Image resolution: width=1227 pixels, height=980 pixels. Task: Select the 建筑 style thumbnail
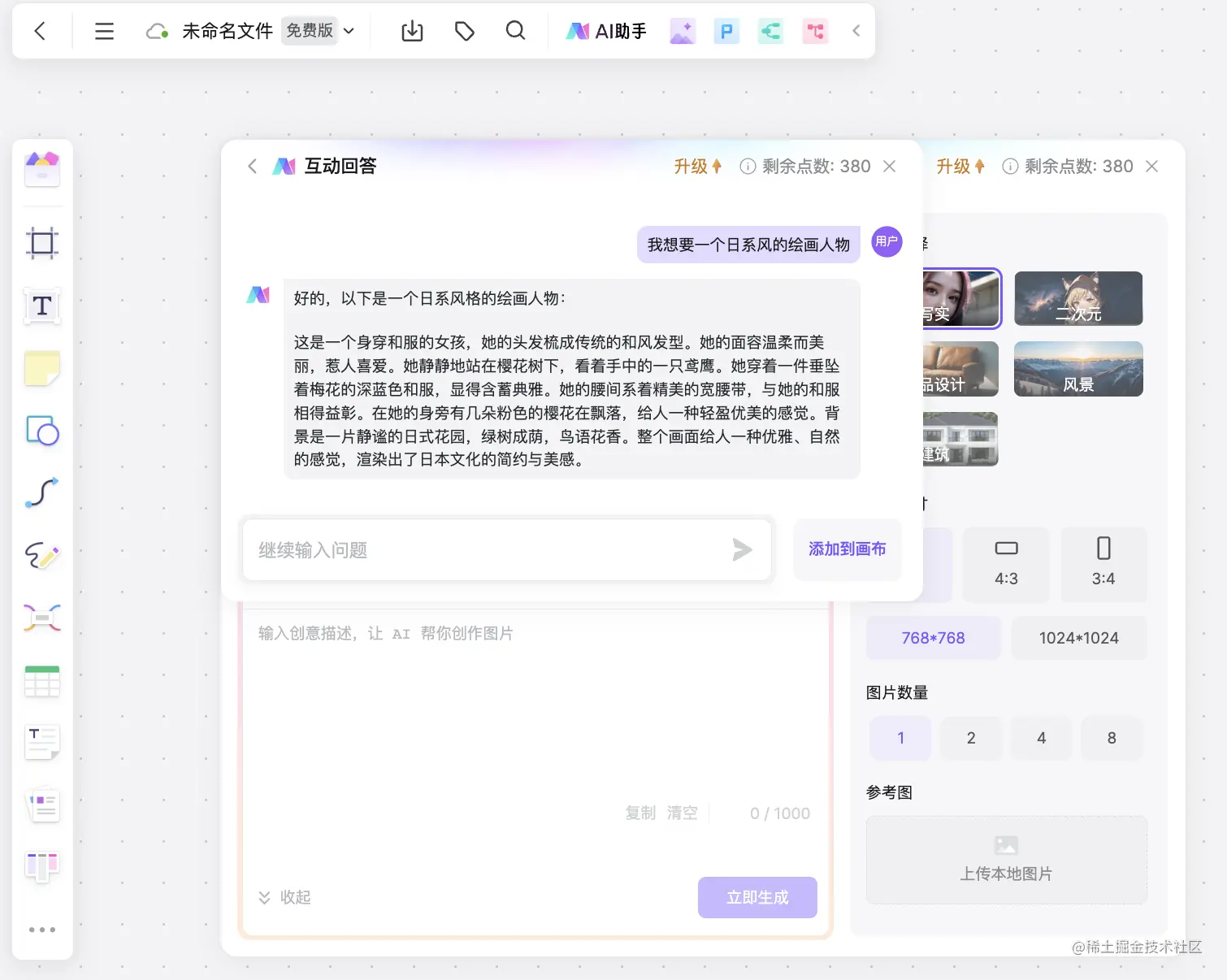(961, 439)
